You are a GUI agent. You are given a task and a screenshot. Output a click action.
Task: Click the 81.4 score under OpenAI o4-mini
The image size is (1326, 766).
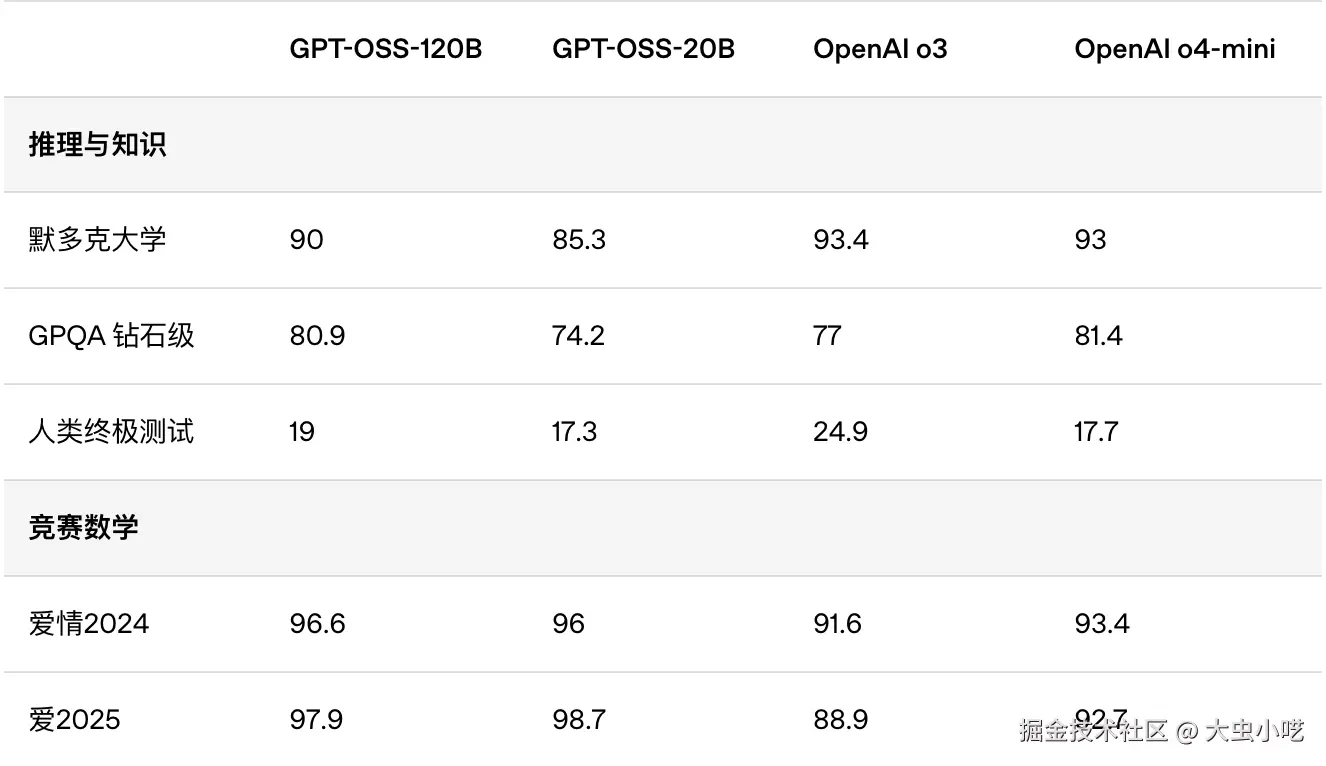pos(1098,336)
